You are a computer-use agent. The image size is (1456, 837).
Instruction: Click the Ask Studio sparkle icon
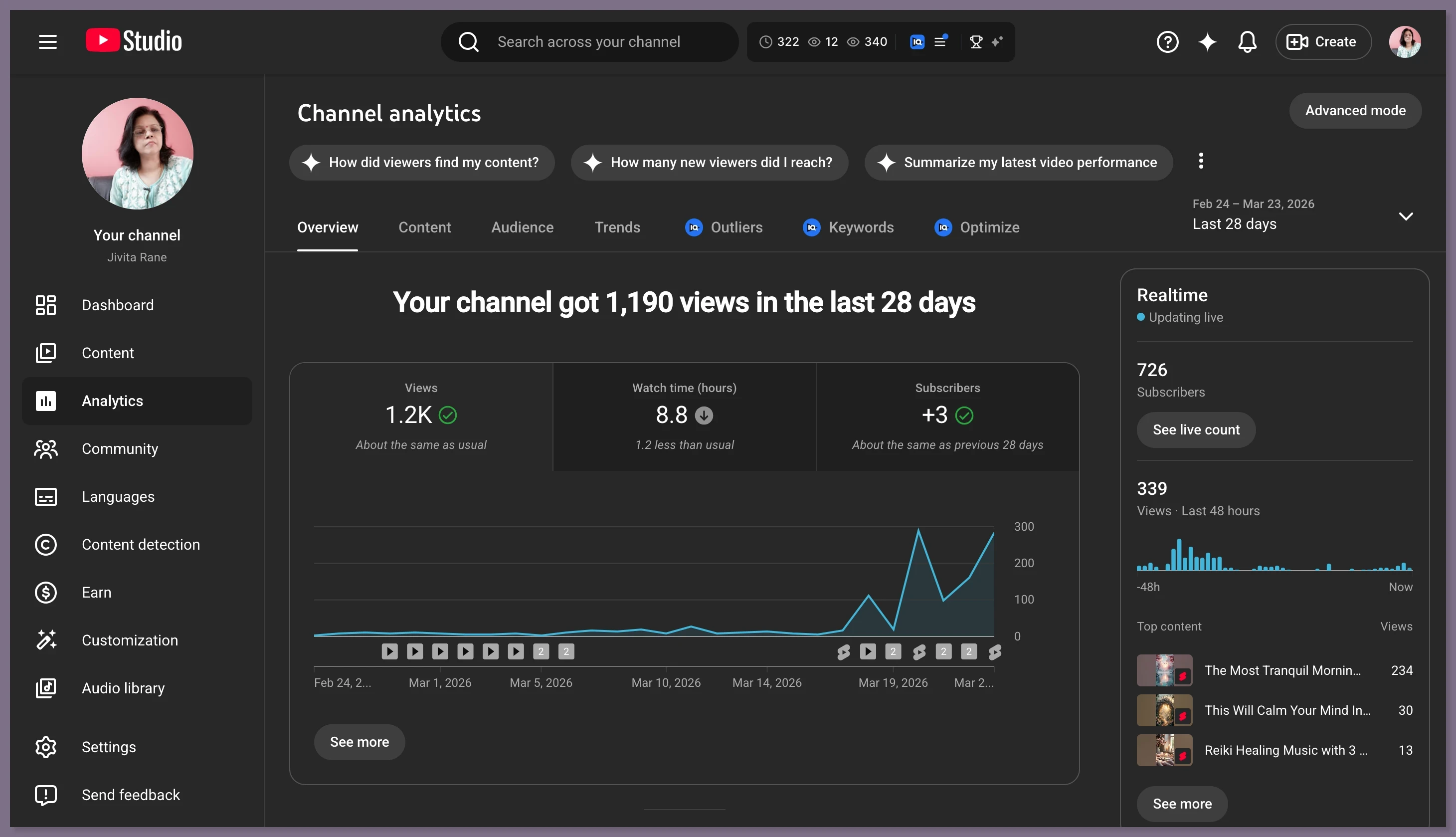[x=1207, y=42]
